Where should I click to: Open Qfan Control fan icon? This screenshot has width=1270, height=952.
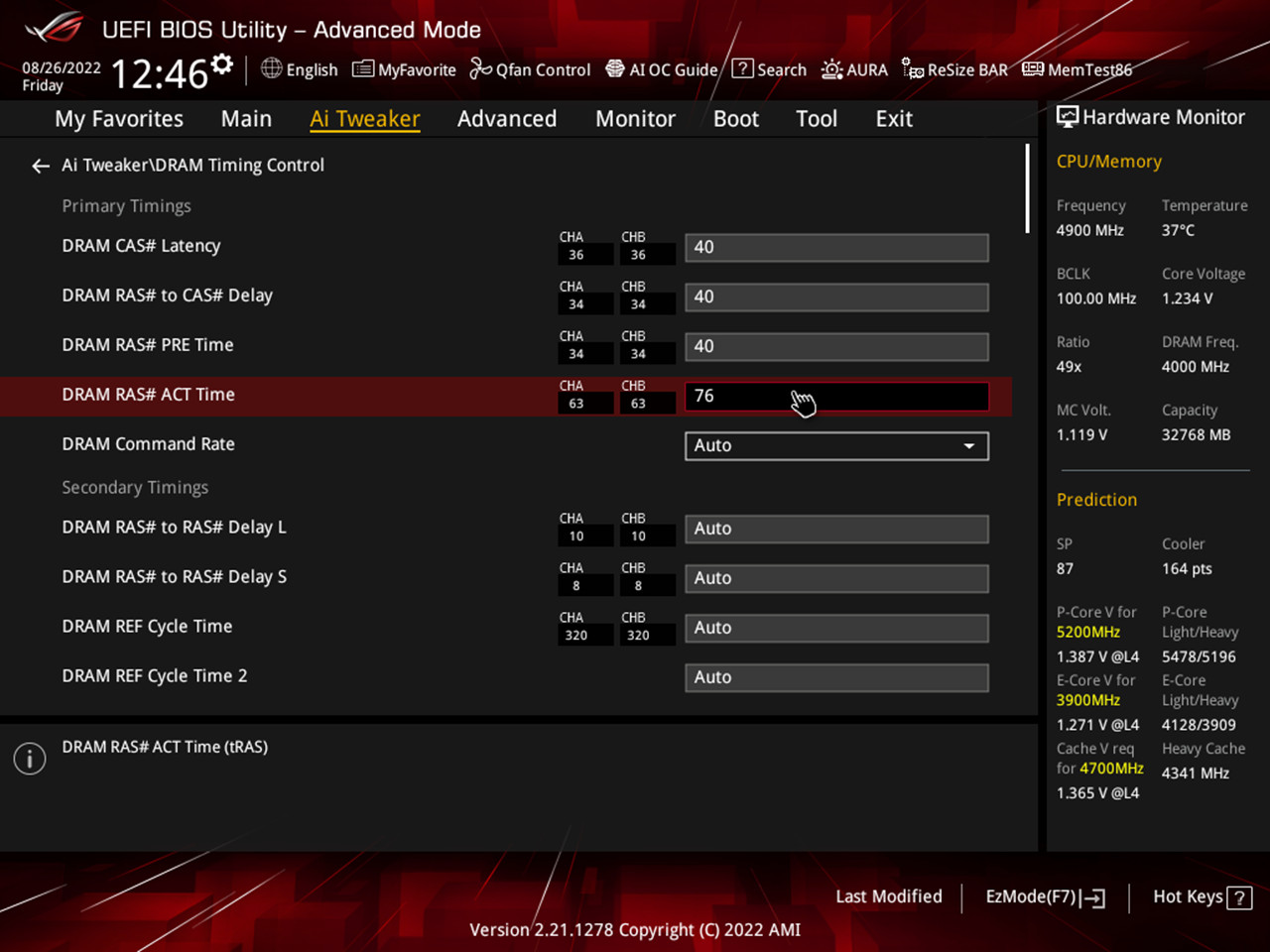pos(480,68)
